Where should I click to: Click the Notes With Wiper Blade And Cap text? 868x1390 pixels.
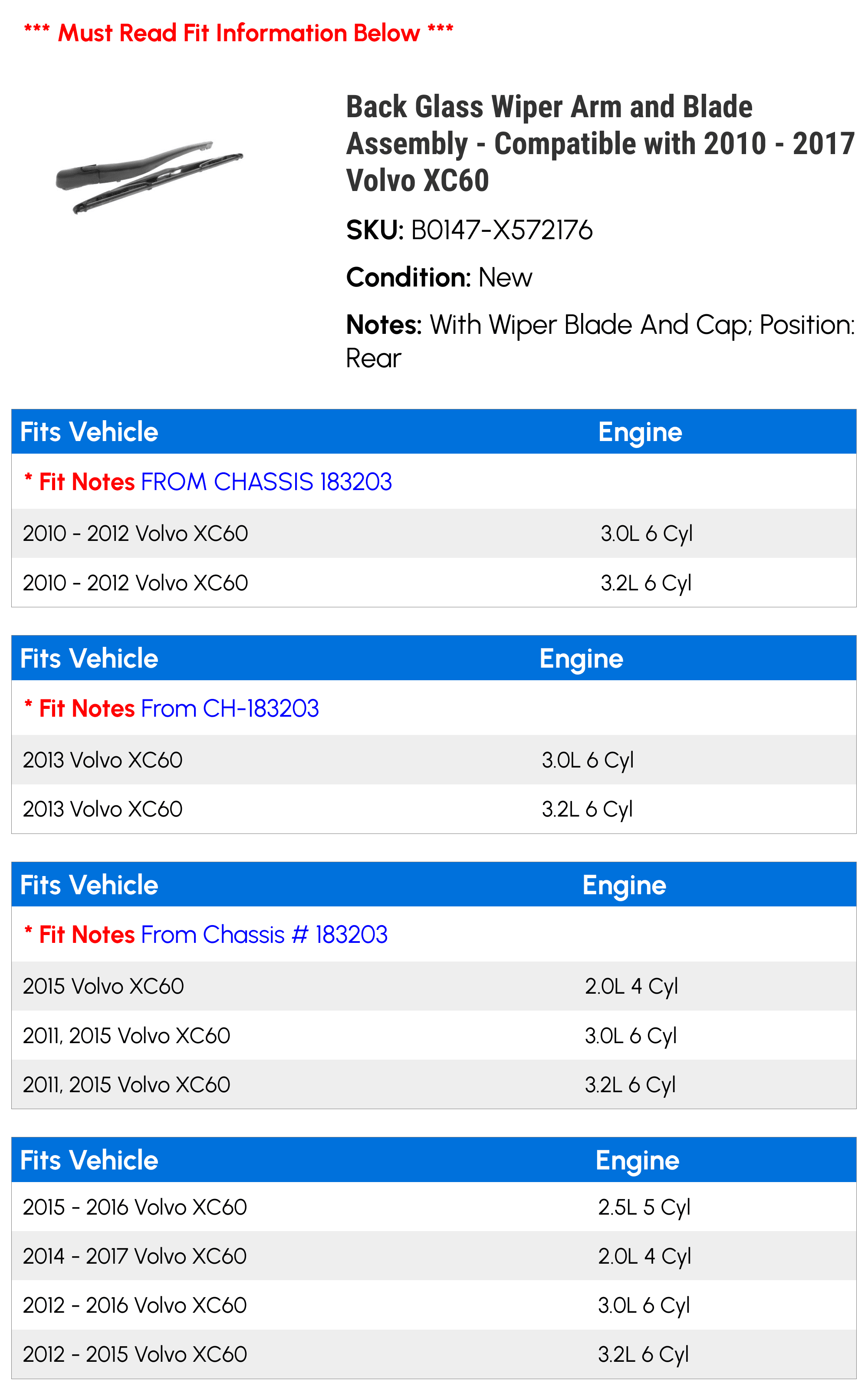tap(601, 341)
